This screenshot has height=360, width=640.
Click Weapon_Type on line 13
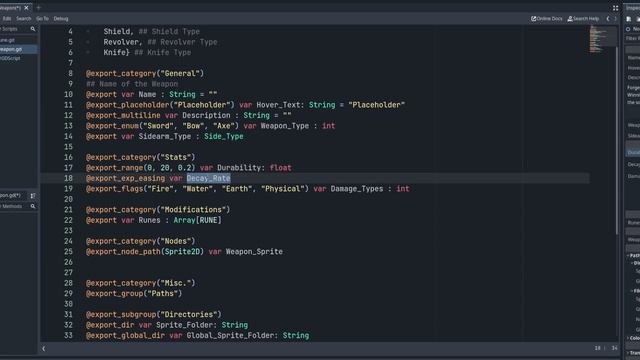click(285, 126)
